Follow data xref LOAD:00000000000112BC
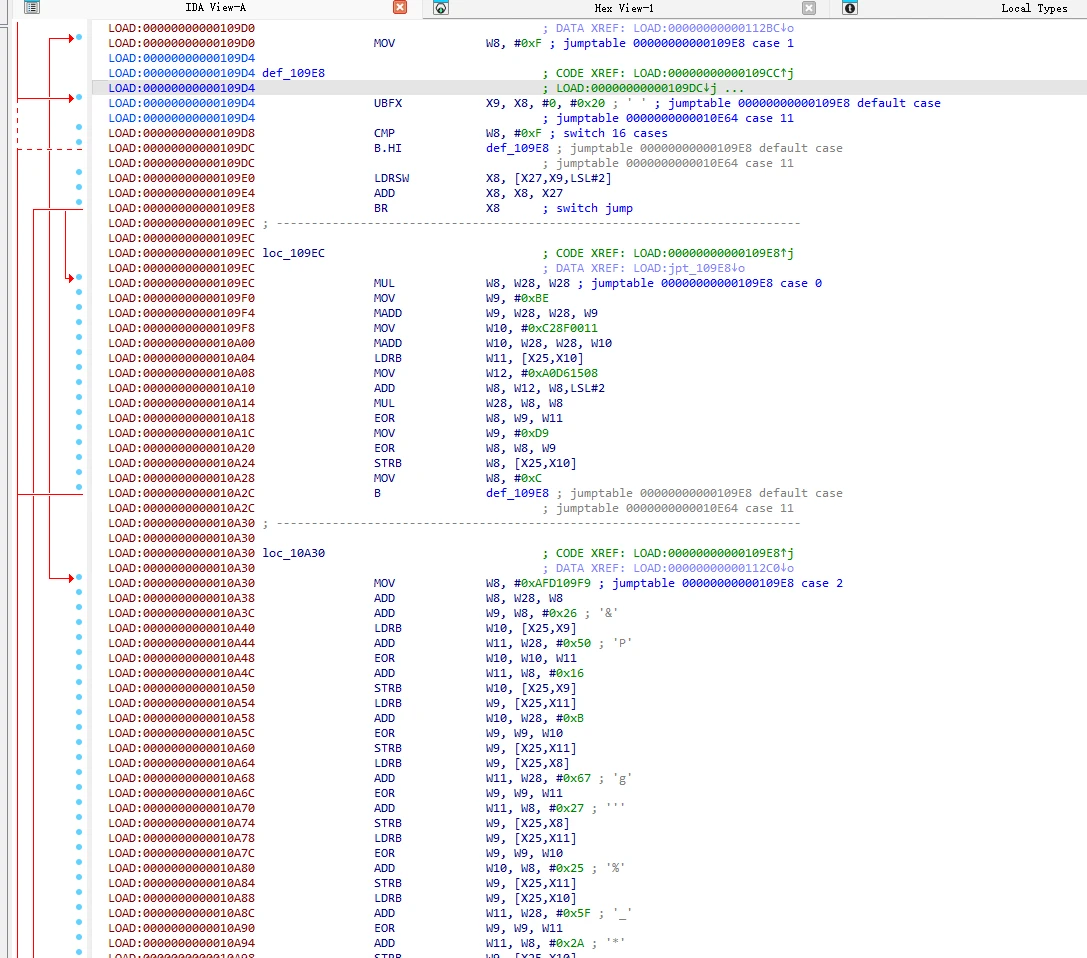 (x=713, y=28)
